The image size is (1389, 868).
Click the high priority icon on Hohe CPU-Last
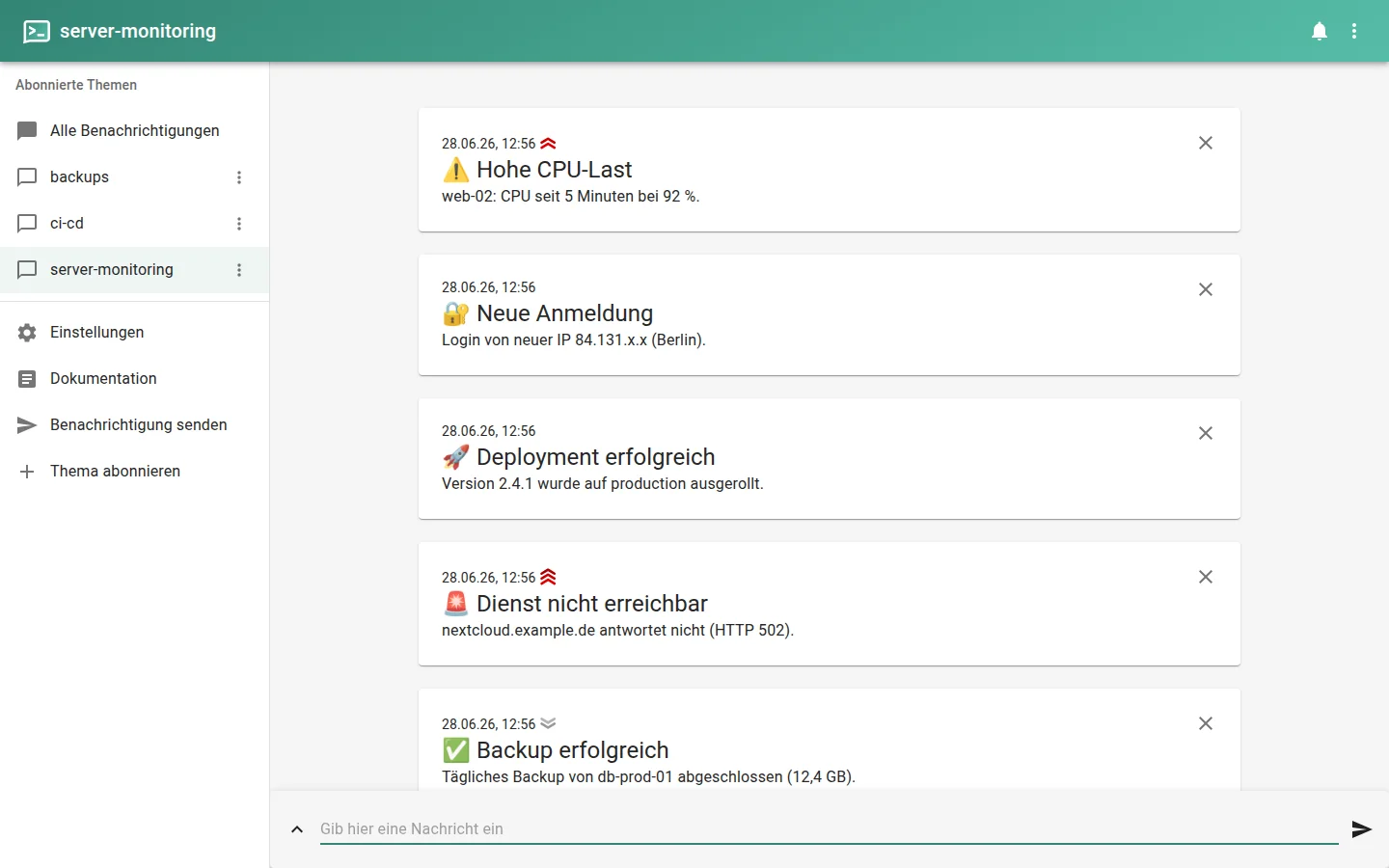[548, 143]
